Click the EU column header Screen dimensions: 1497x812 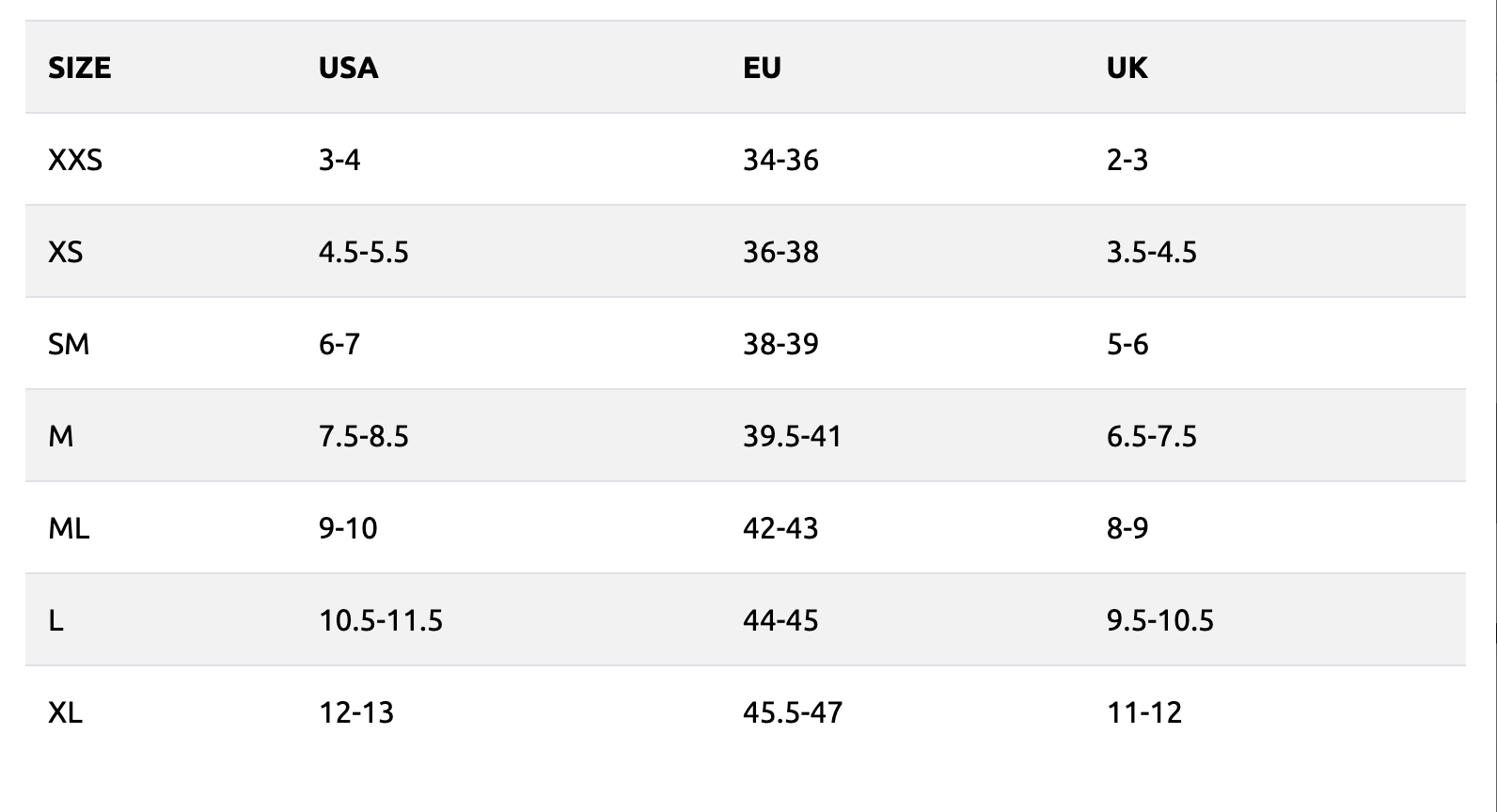coord(762,68)
